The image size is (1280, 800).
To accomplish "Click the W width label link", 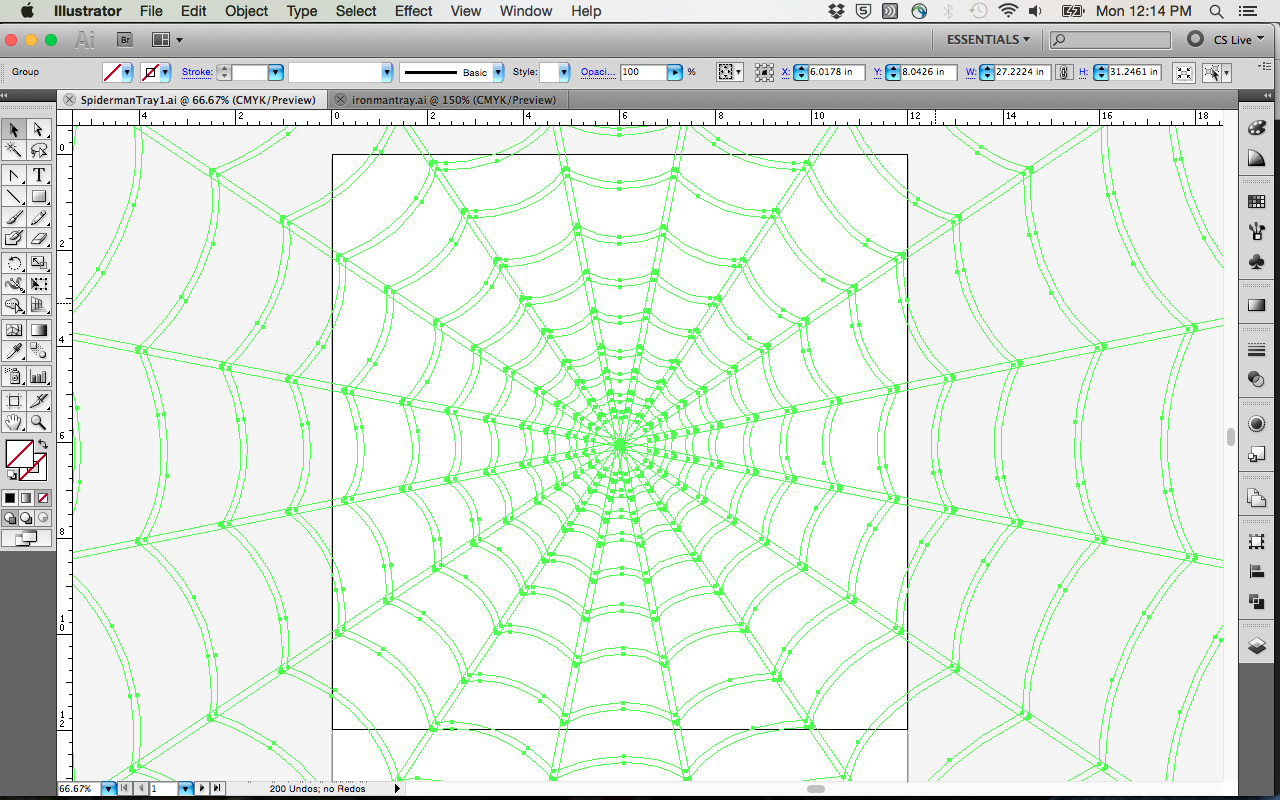I will (970, 72).
